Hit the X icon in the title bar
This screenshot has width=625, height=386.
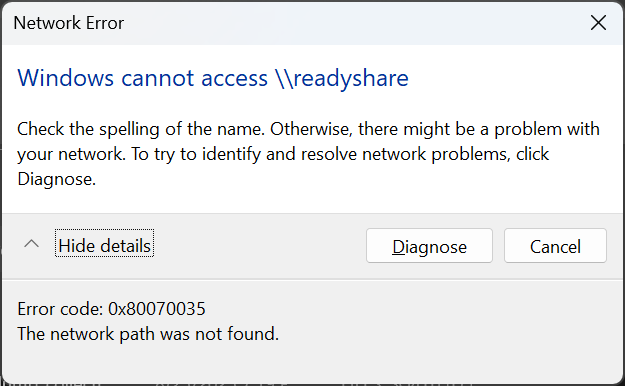[598, 23]
